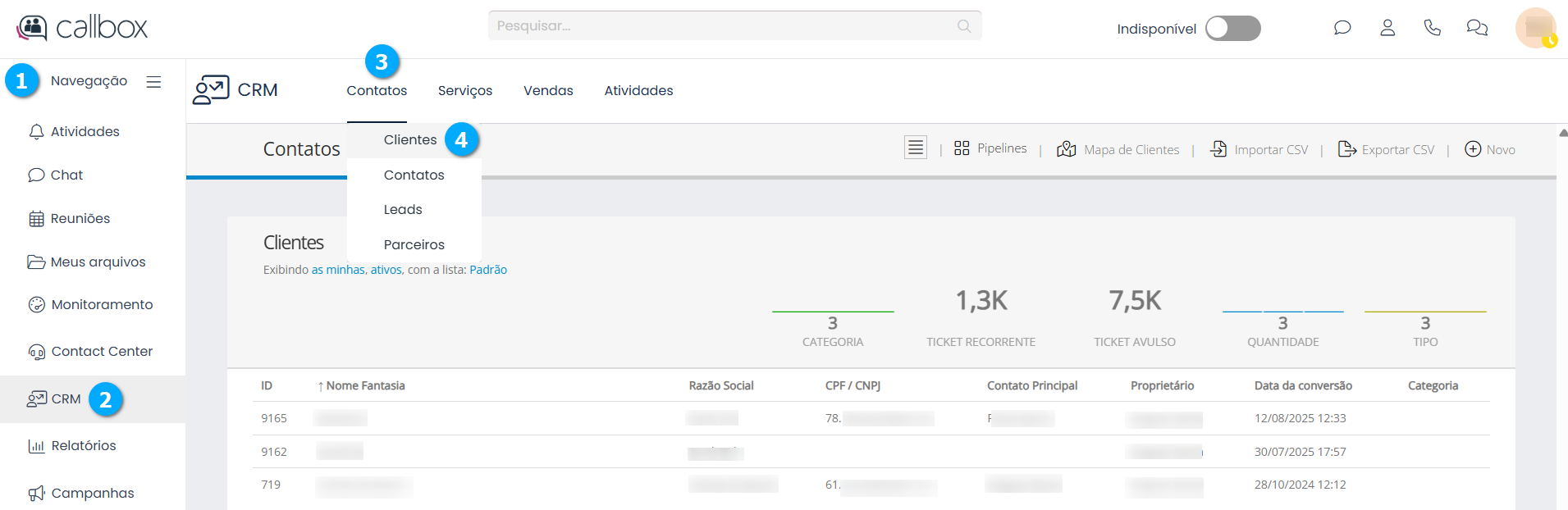Open the 'as minhas' filter dropdown
1568x510 pixels.
click(337, 270)
